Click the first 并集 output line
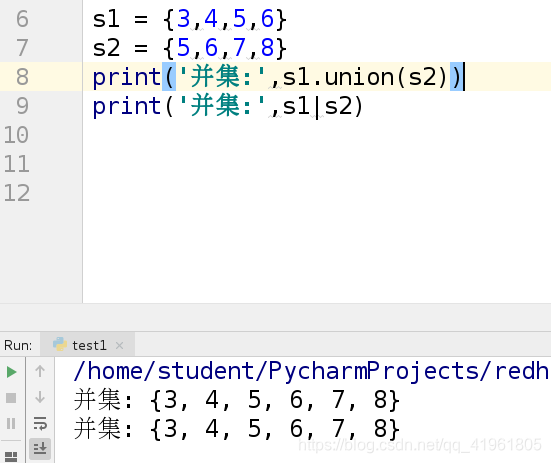 [x=237, y=400]
